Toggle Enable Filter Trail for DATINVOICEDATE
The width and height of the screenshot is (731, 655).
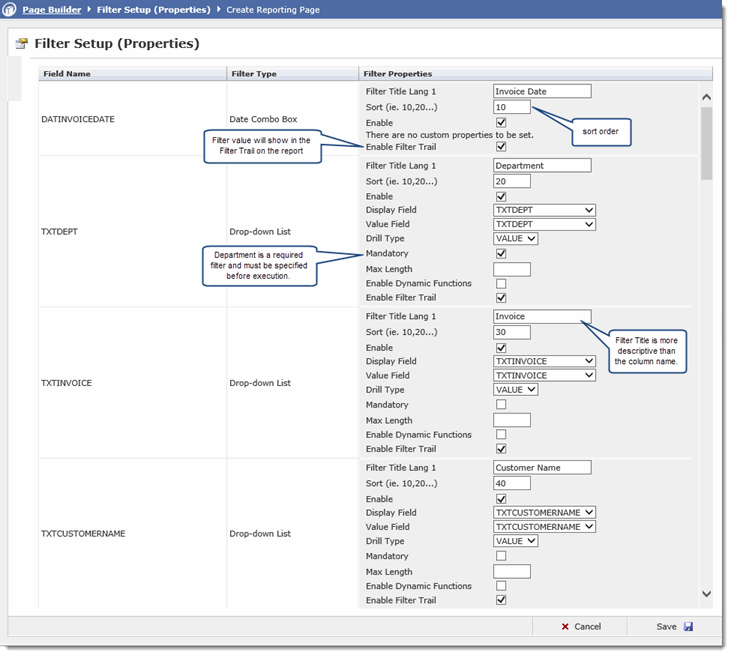tap(501, 147)
